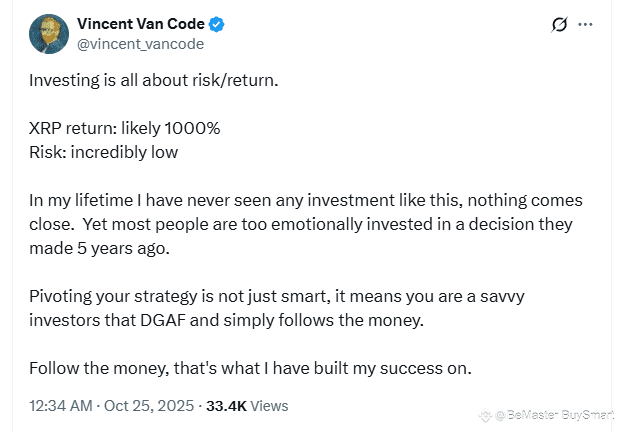Open Vincent Van Code's profile avatar
The width and height of the screenshot is (622, 432).
coord(49,34)
